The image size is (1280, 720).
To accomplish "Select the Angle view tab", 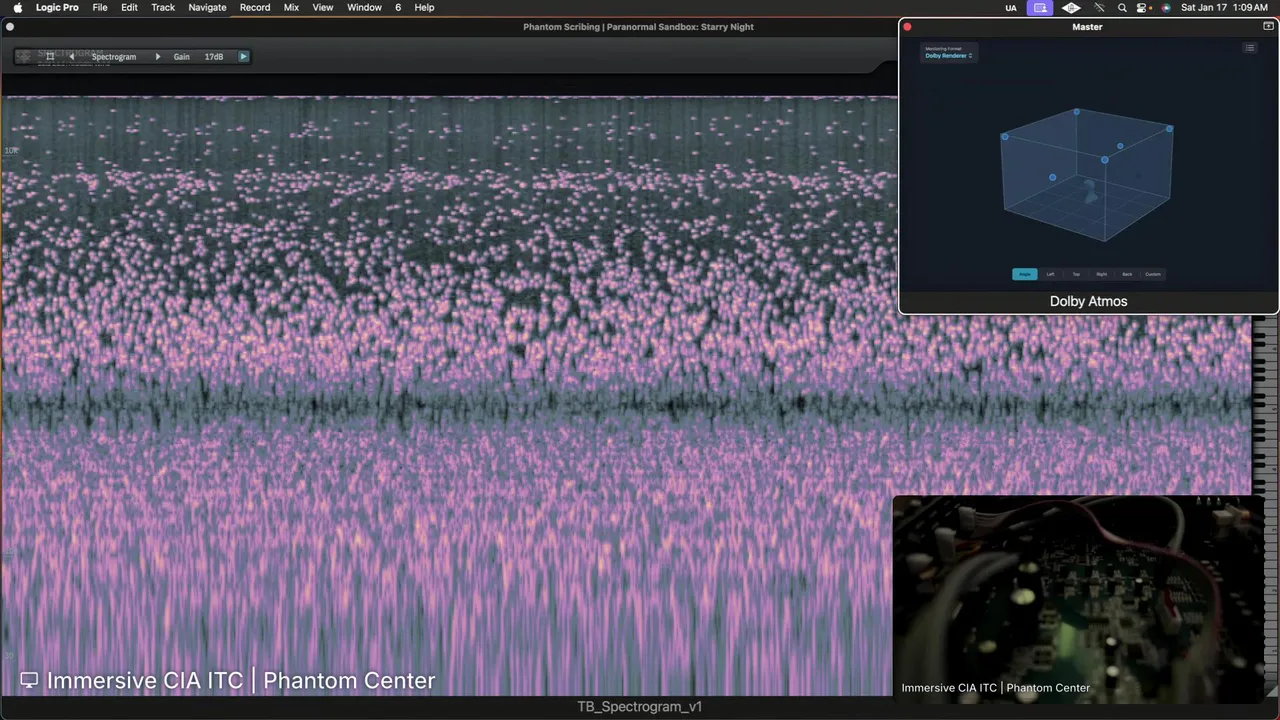I will (1024, 274).
